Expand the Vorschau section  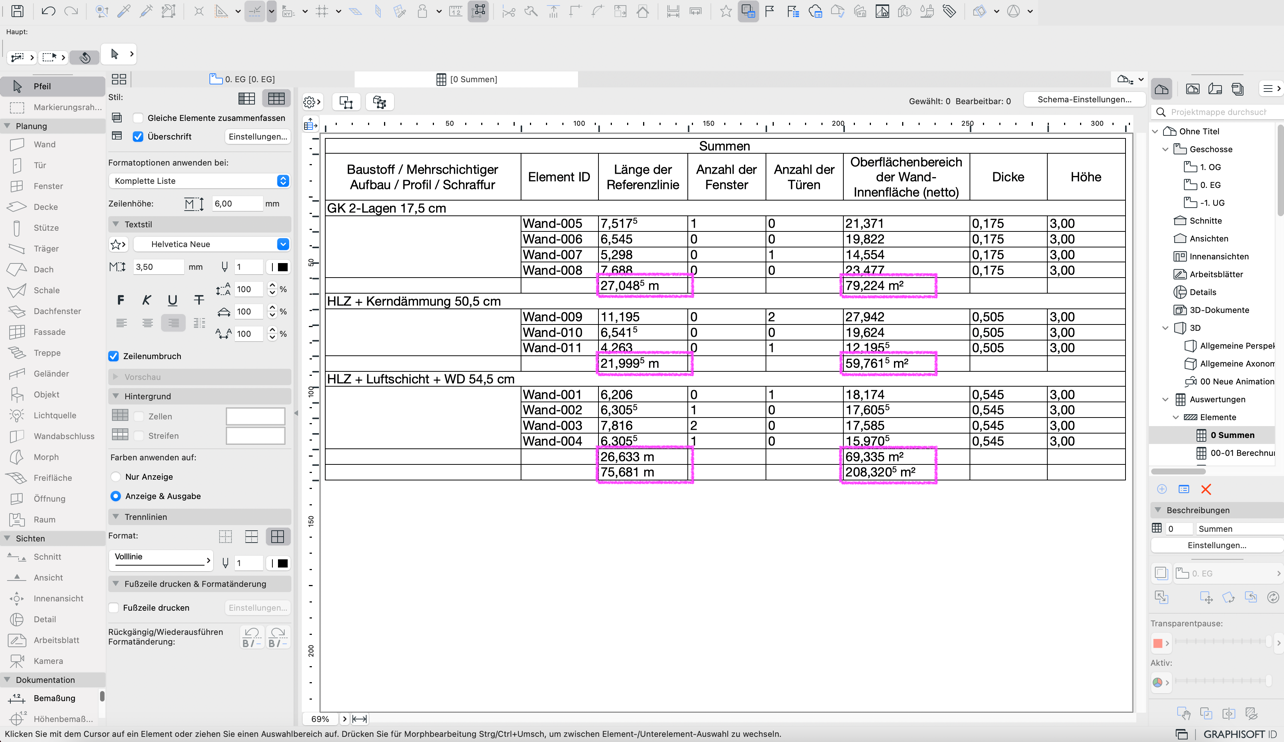click(116, 377)
